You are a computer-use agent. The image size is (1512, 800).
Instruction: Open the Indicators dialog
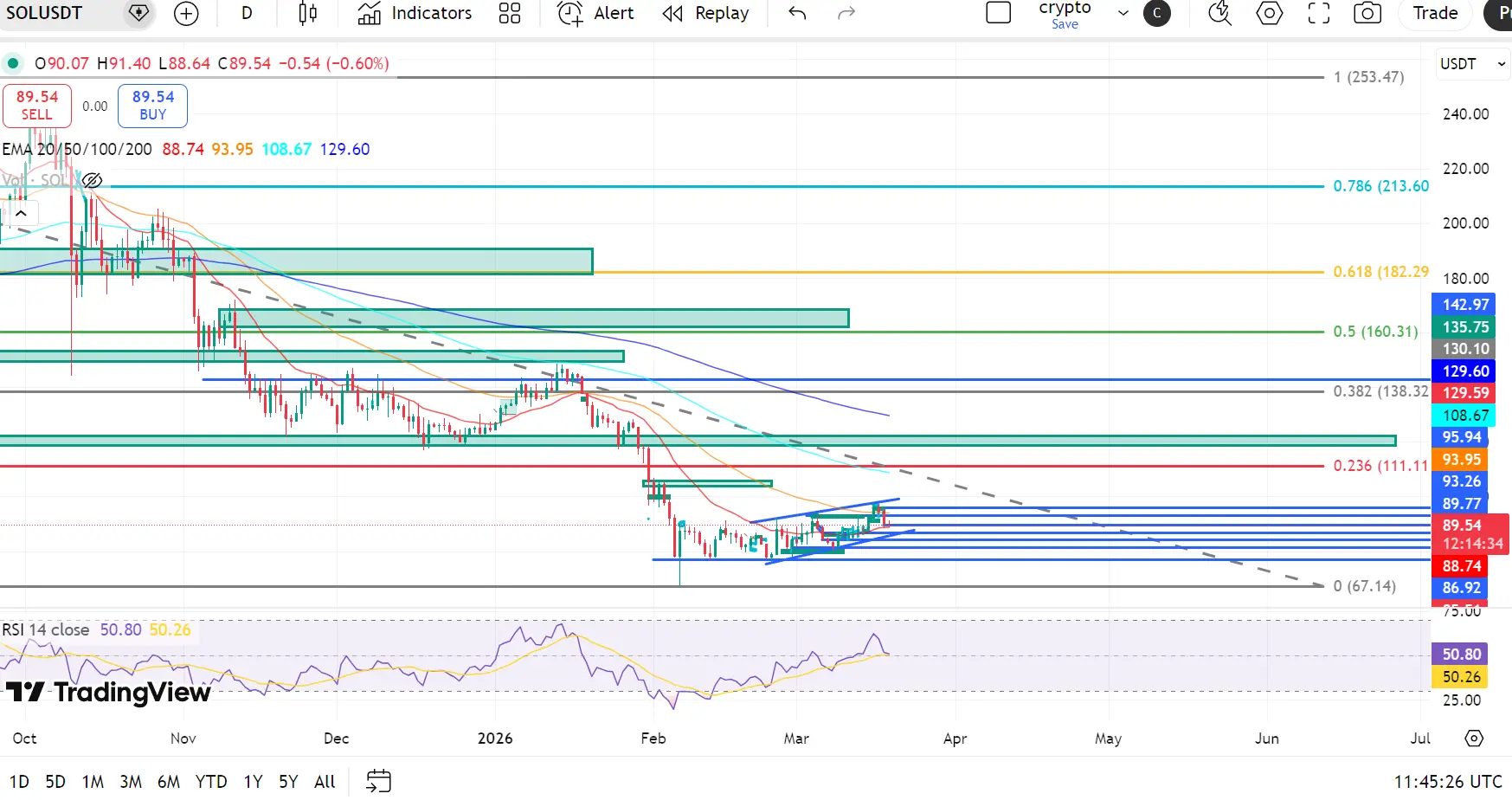click(x=415, y=13)
